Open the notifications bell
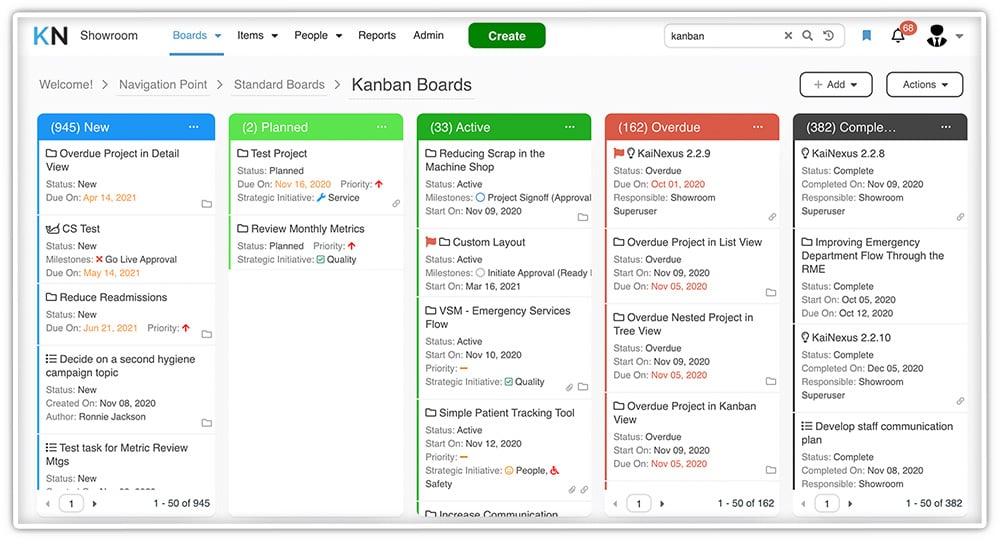 898,37
